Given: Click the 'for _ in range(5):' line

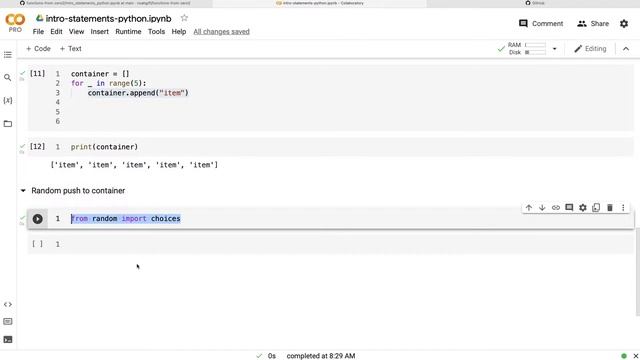Looking at the screenshot, I should tap(109, 83).
